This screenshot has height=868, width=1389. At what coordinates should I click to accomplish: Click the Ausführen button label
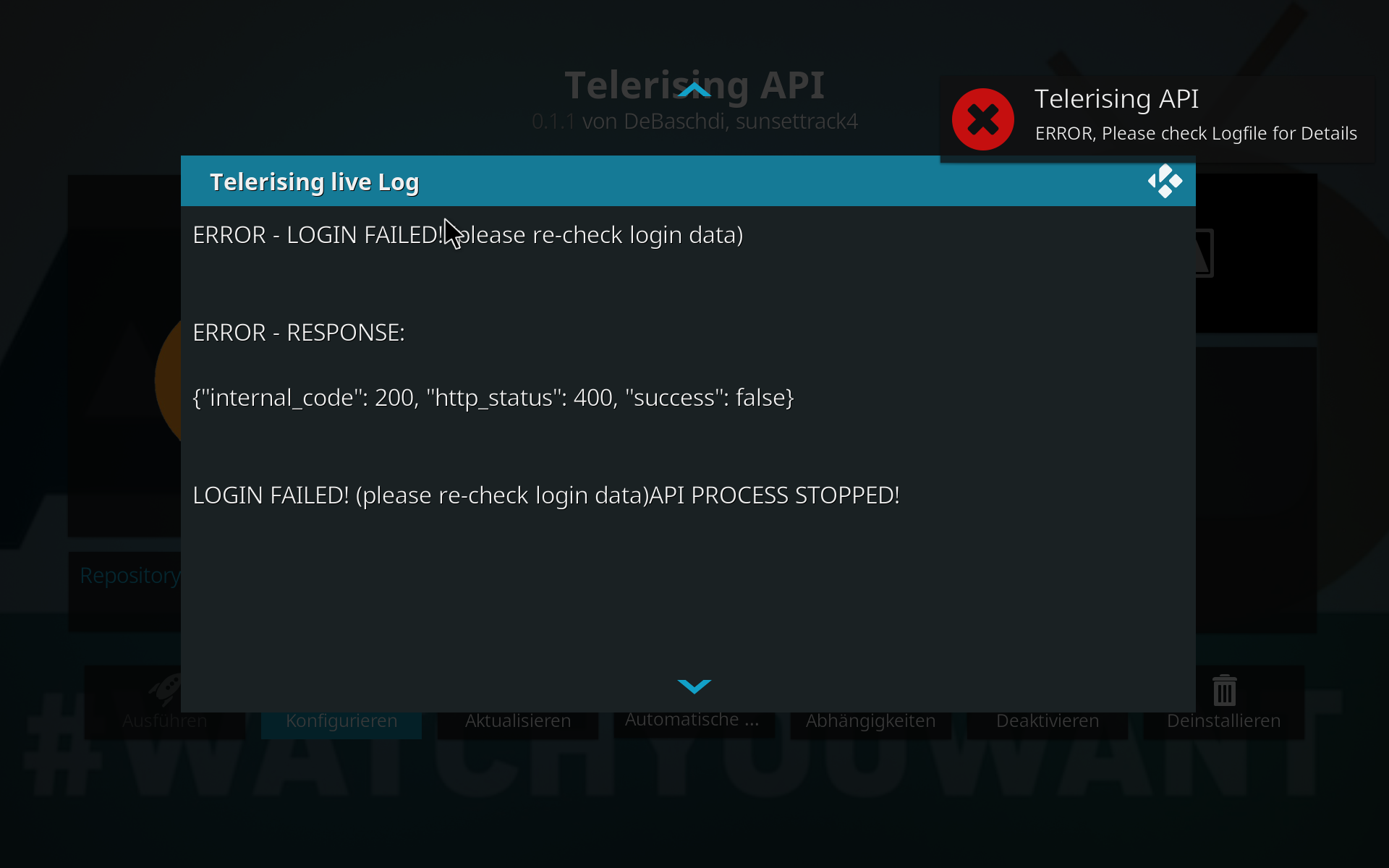165,721
